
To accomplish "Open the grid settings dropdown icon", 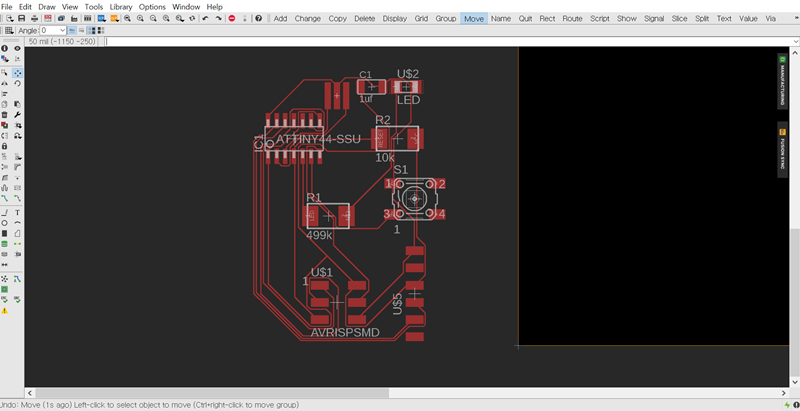I will (x=9, y=31).
